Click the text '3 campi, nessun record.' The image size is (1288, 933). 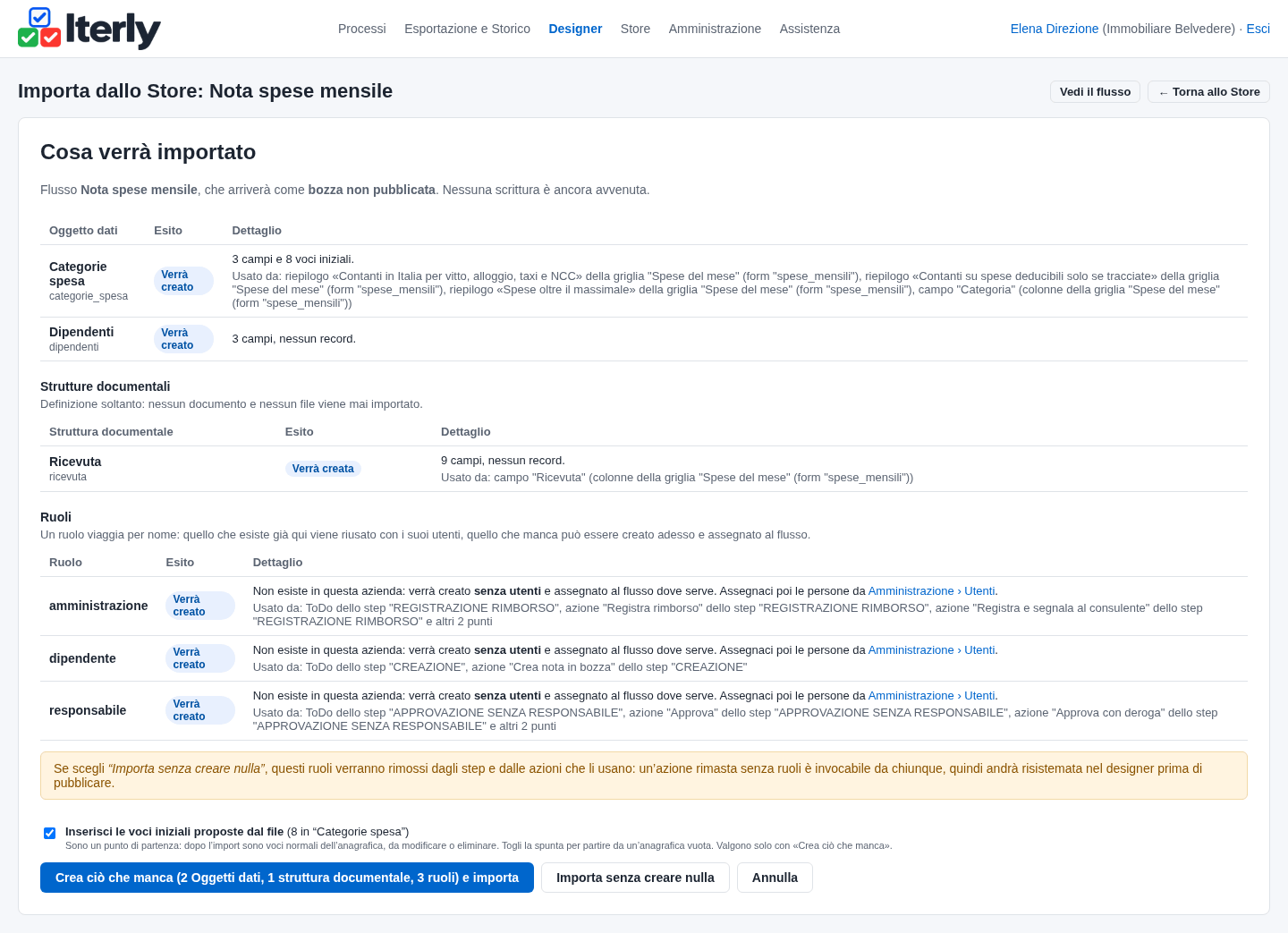click(294, 339)
